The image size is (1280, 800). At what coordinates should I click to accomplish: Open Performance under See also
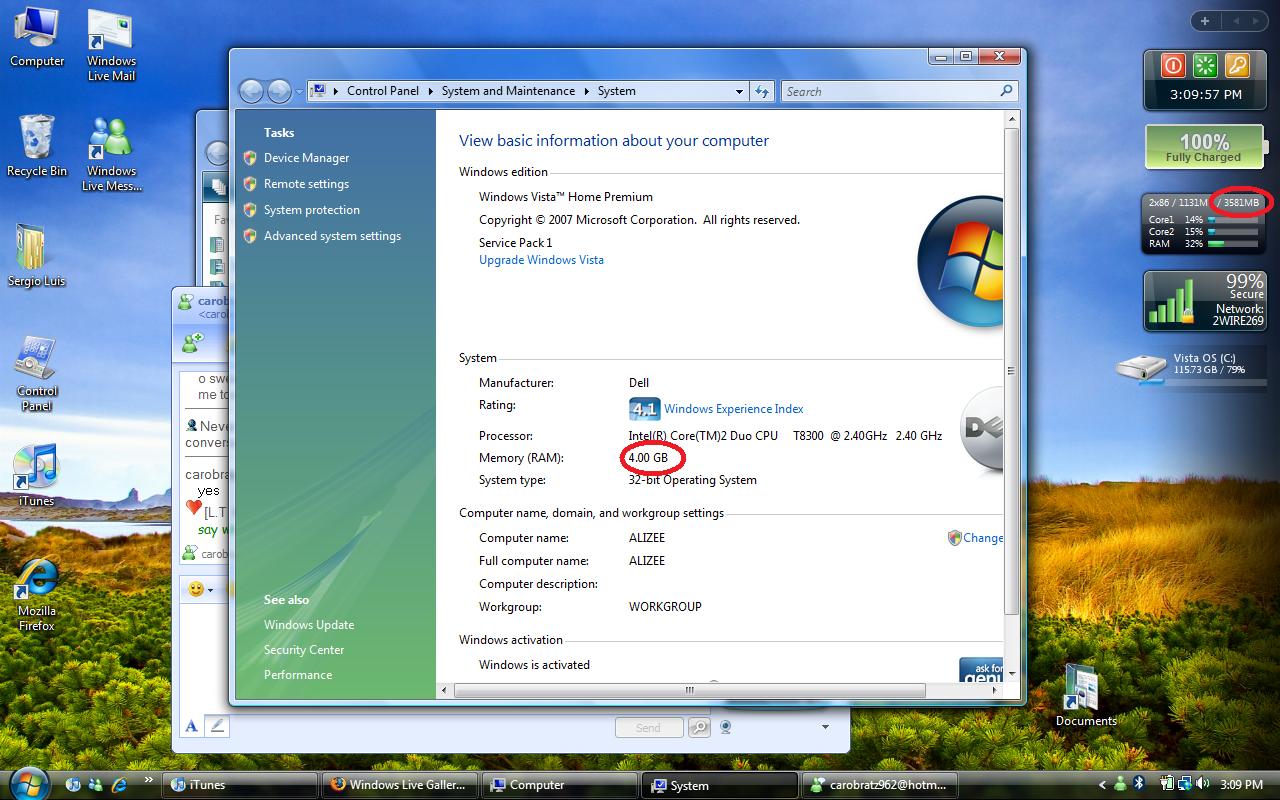(x=298, y=675)
